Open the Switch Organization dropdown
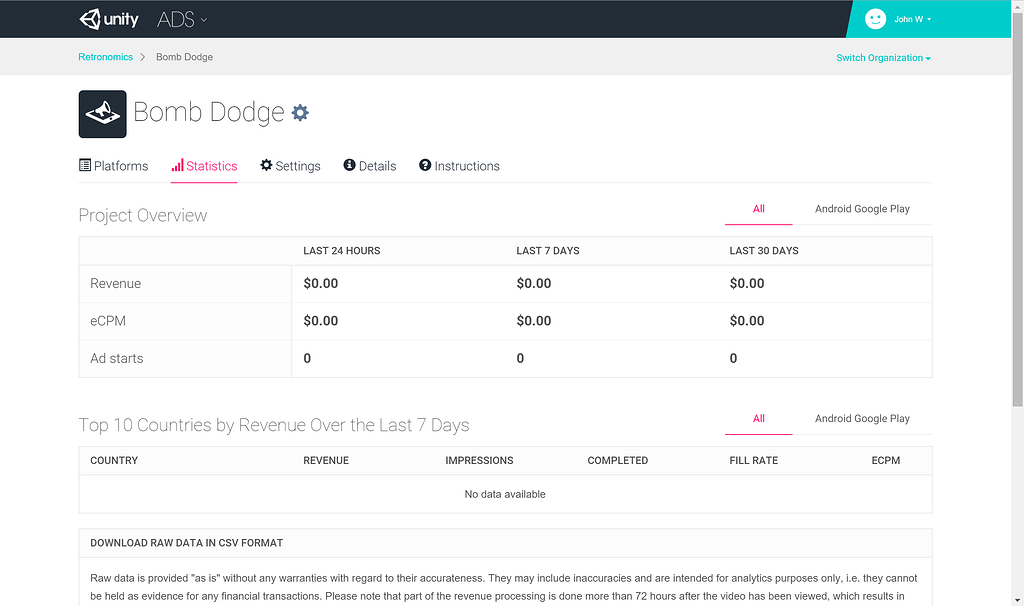This screenshot has width=1024, height=606. point(883,58)
